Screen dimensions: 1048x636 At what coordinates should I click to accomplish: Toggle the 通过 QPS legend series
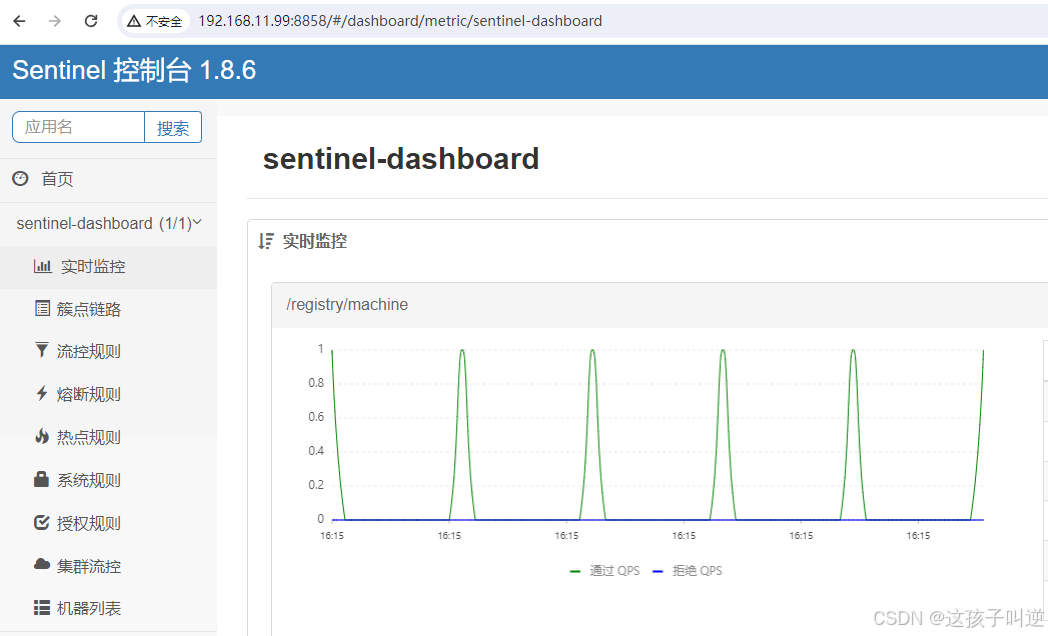tap(605, 571)
